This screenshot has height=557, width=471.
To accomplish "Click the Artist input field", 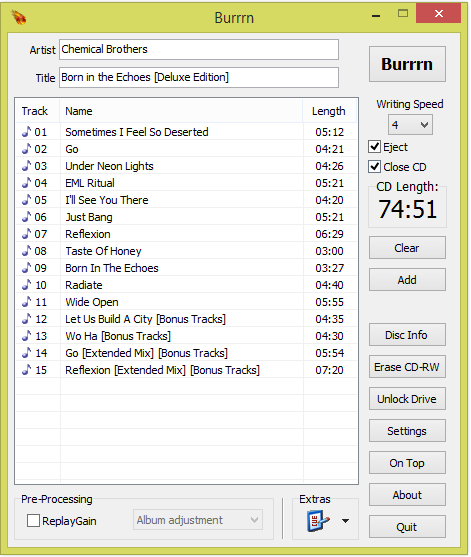I will pos(199,49).
